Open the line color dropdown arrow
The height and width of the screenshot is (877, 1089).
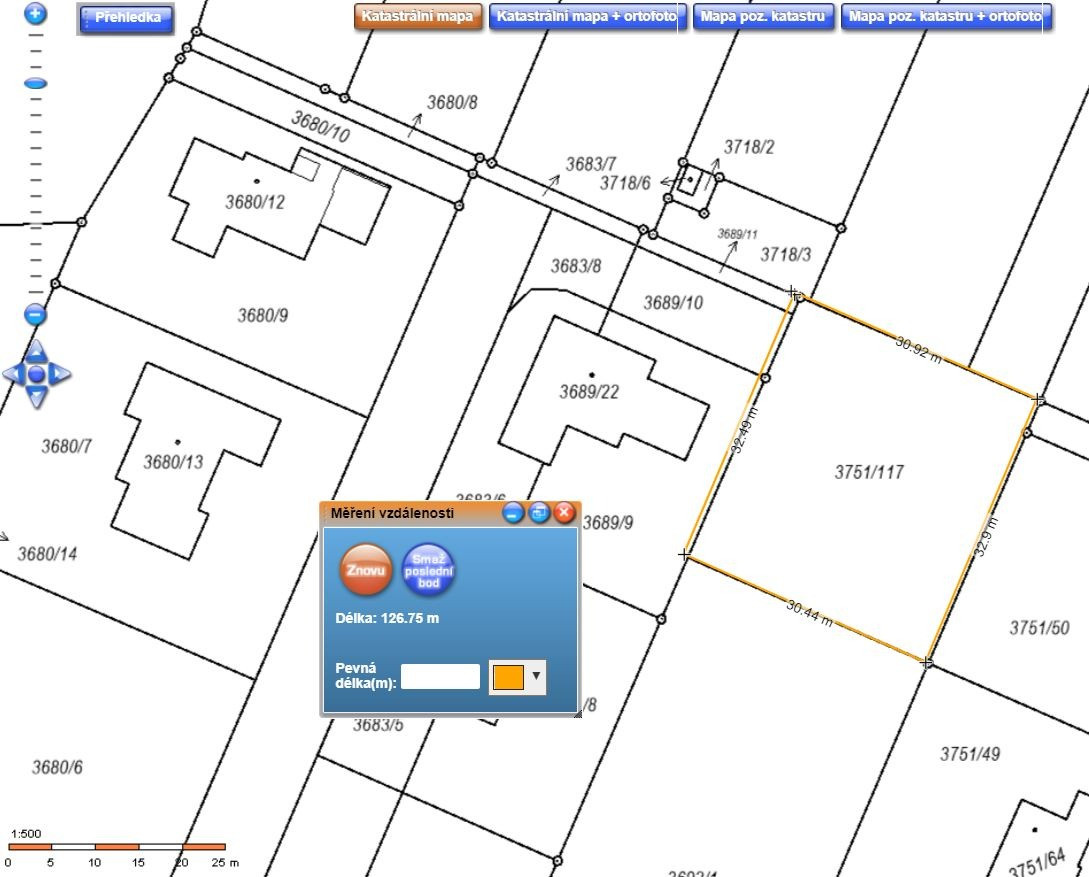536,676
